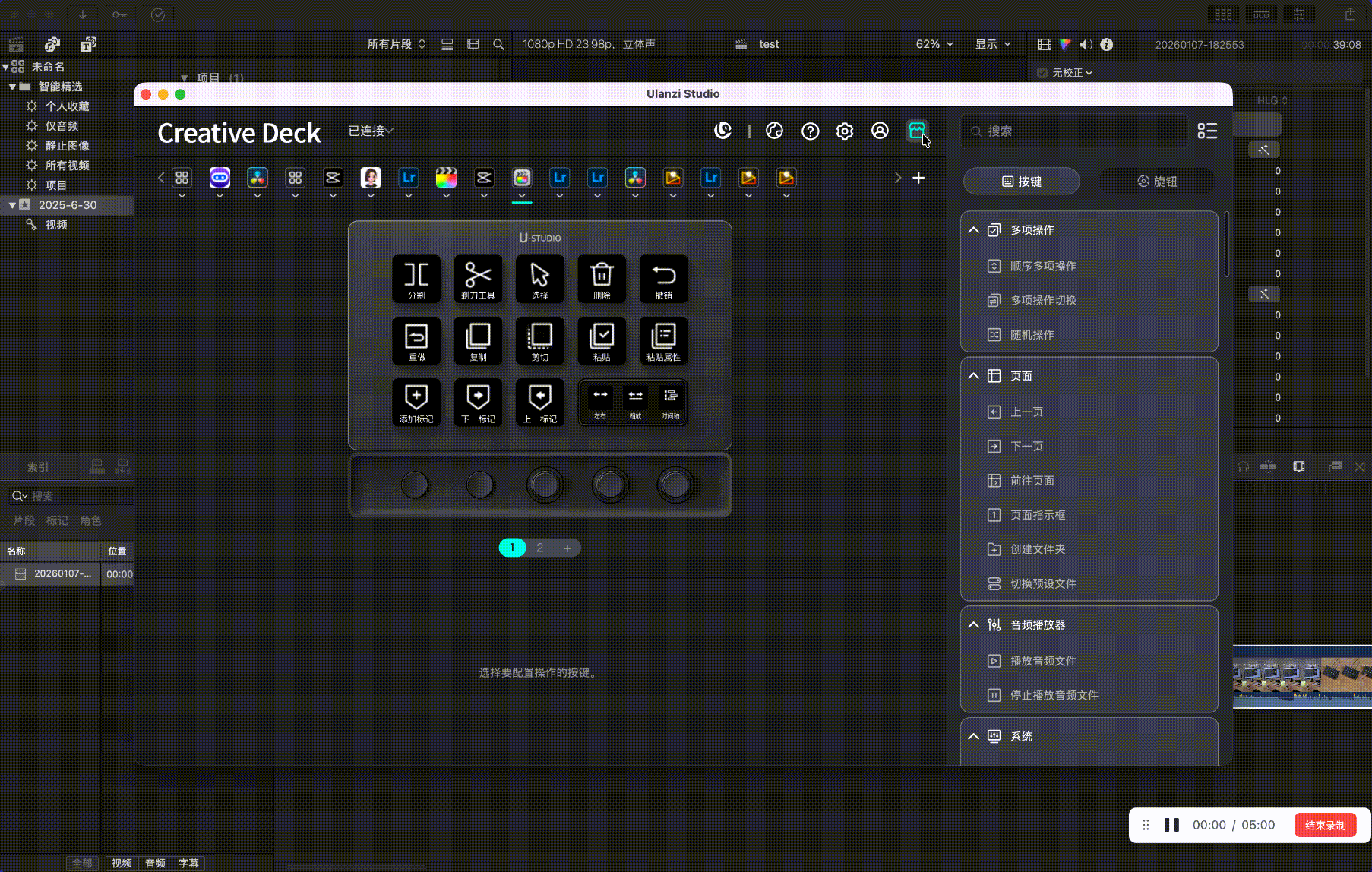The width and height of the screenshot is (1372, 872).
Task: Add a new deck page with plus
Action: [x=567, y=547]
